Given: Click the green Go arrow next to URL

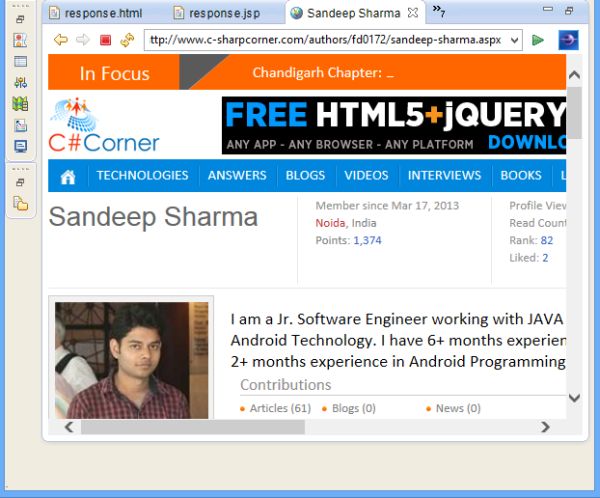Looking at the screenshot, I should (x=538, y=40).
